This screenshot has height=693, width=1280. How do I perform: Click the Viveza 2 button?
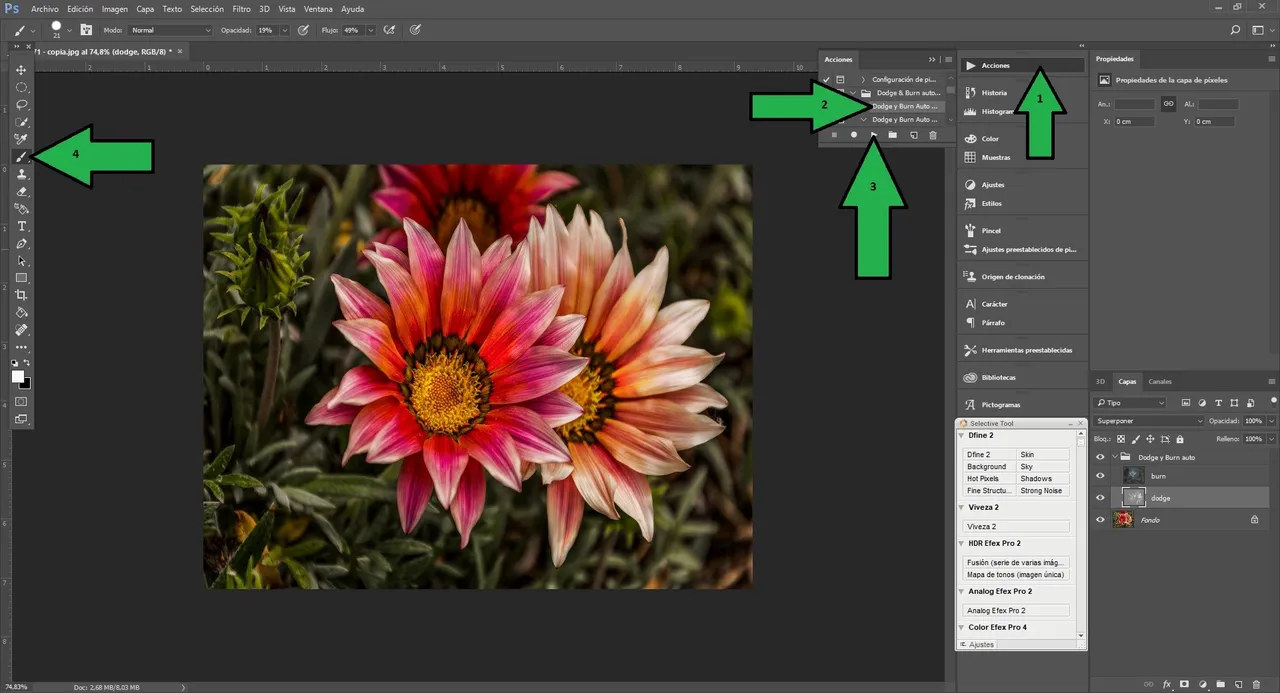(x=1016, y=526)
